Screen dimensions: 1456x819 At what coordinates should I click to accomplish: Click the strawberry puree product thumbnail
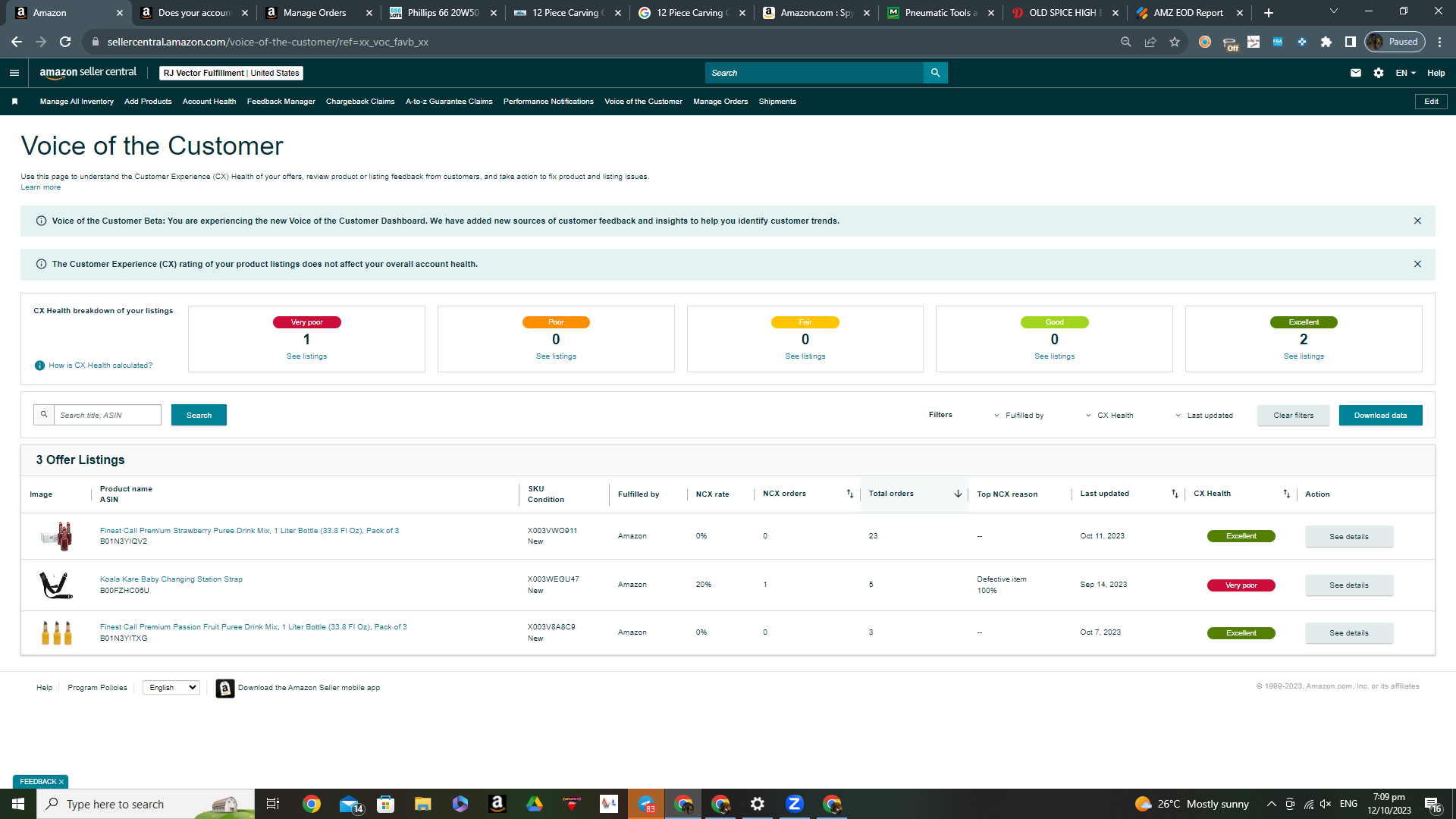[x=57, y=536]
